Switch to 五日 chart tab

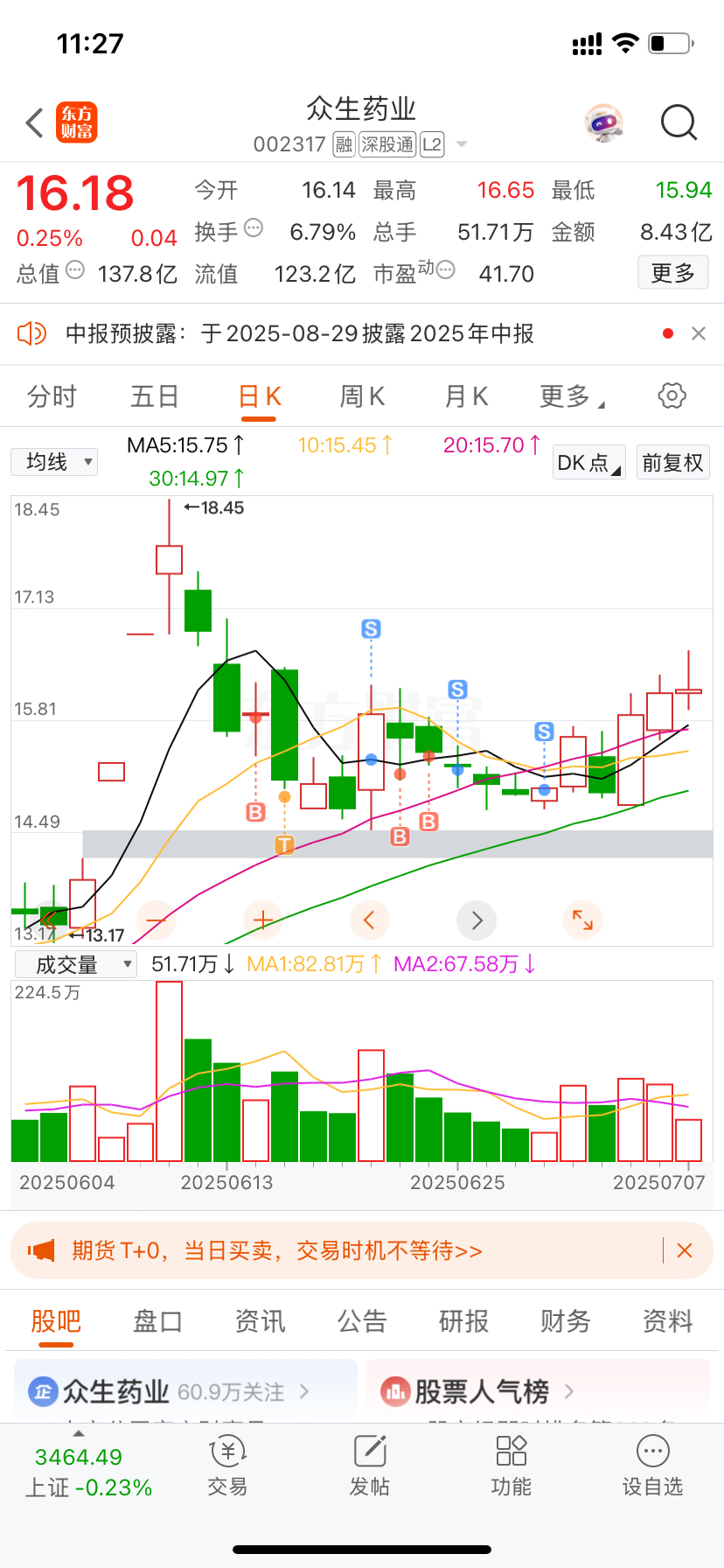155,396
